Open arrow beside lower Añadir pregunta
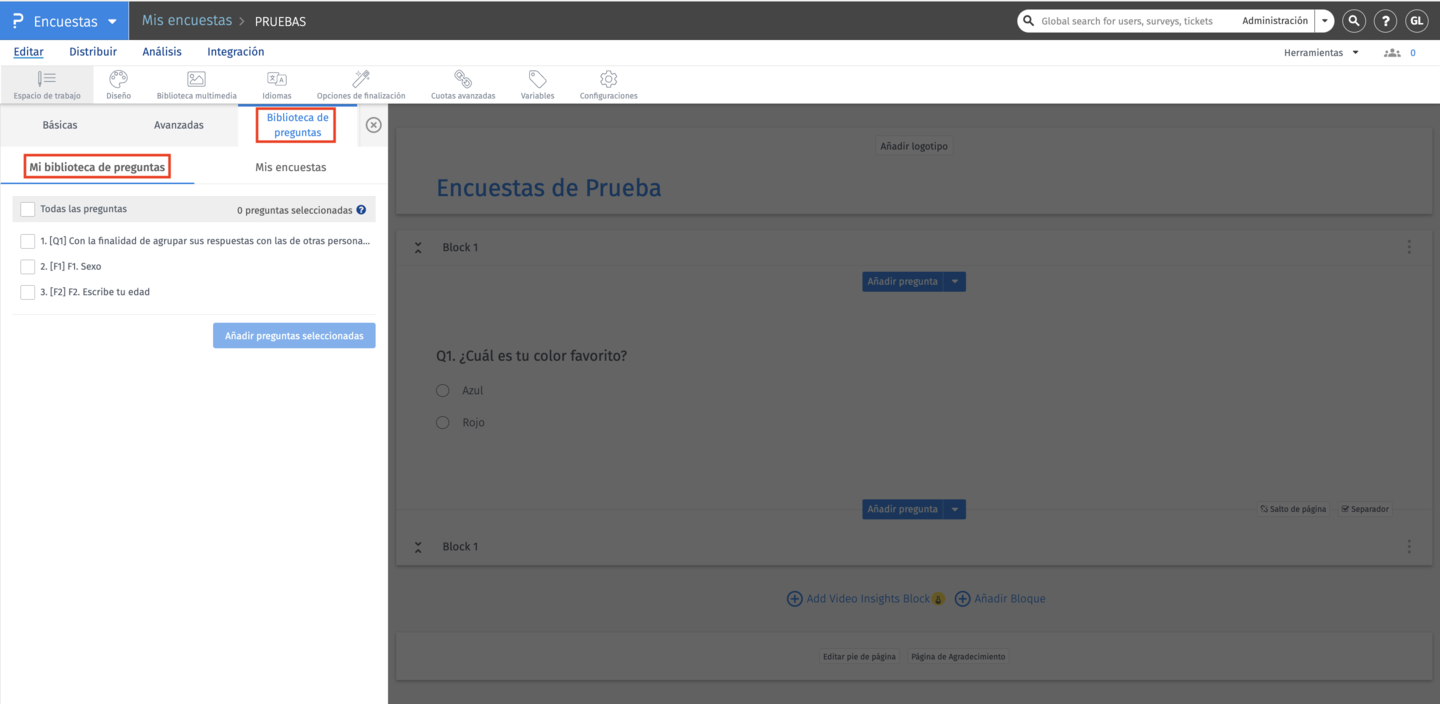Image resolution: width=1440 pixels, height=704 pixels. pos(955,509)
